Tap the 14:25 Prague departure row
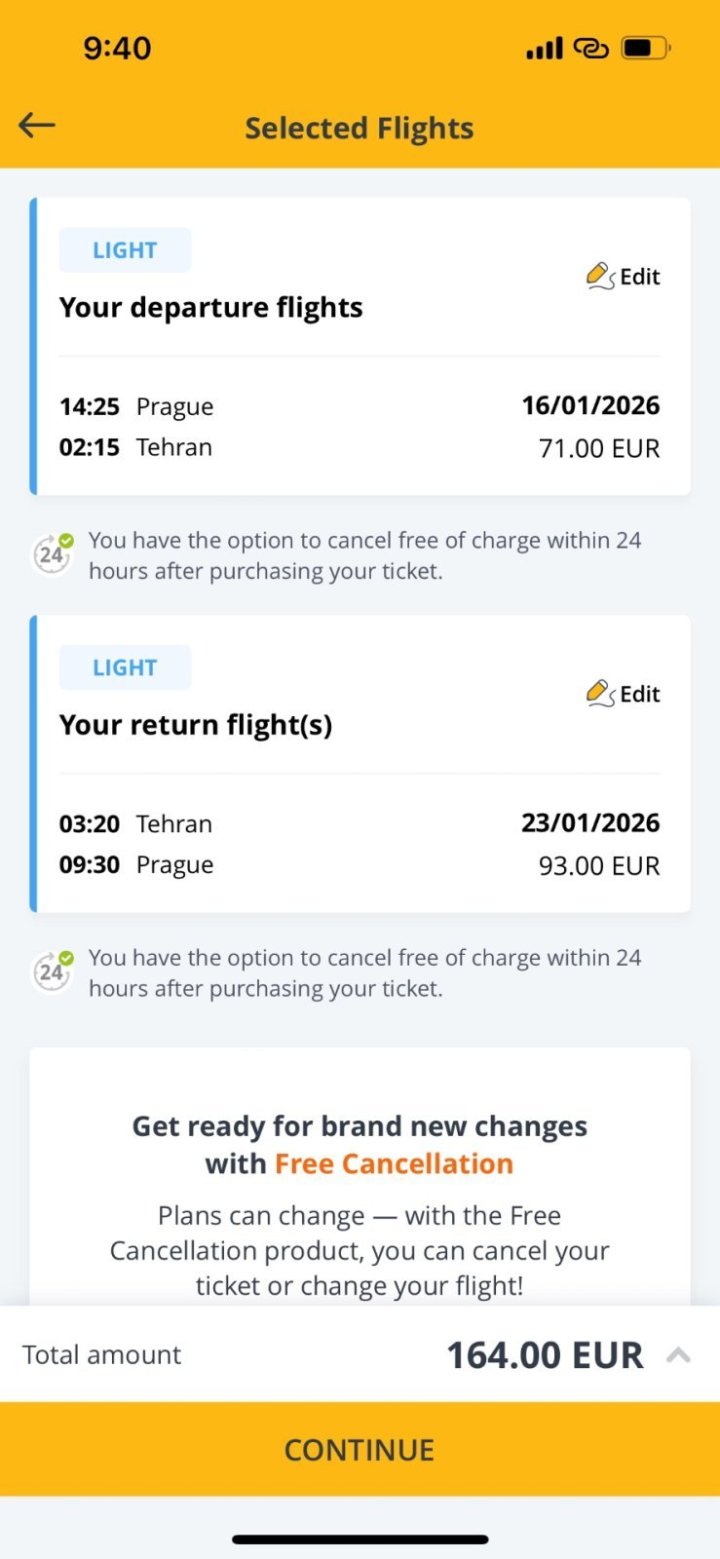 (x=137, y=407)
